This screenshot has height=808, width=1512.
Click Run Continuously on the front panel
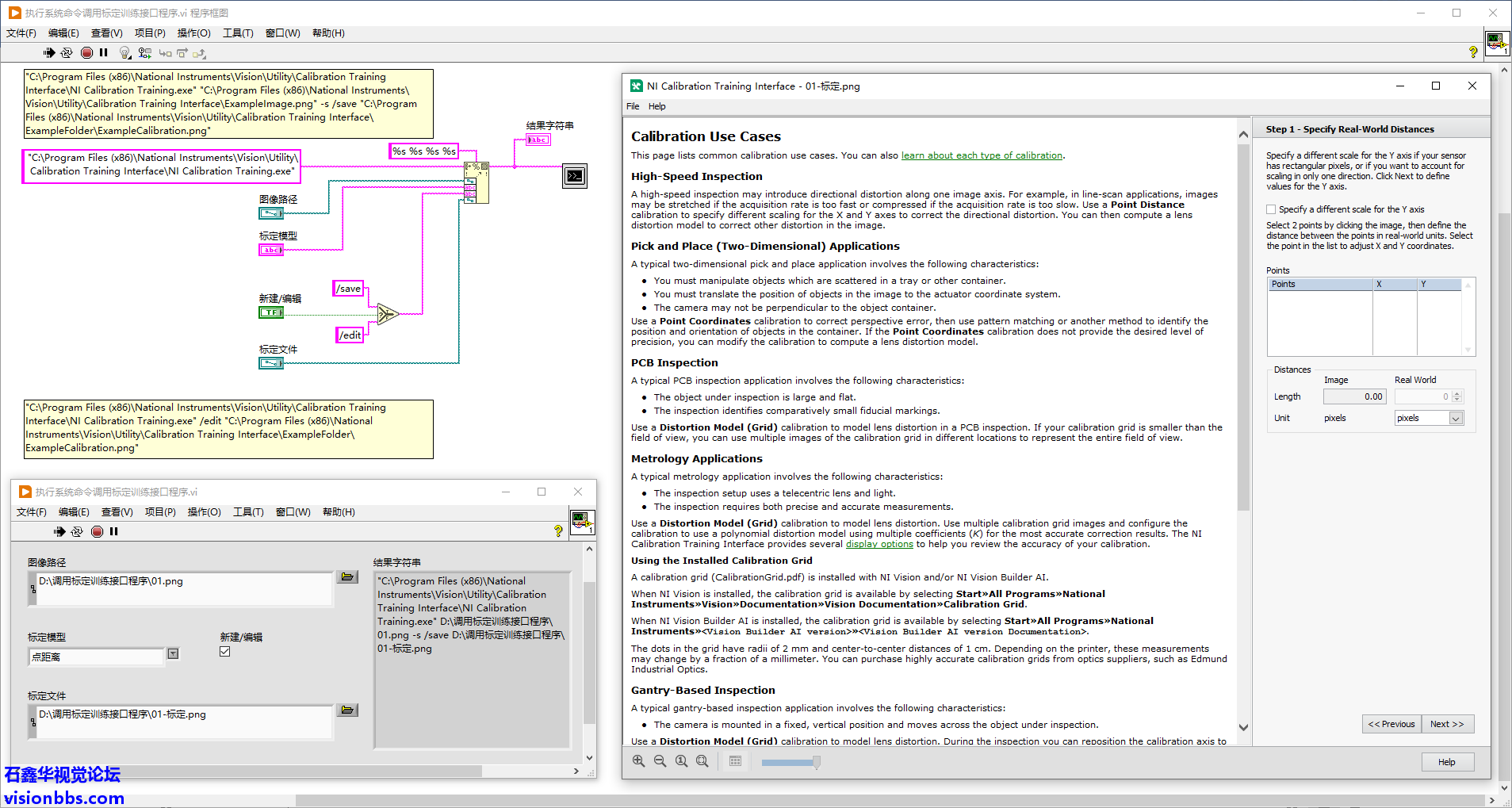pos(77,532)
